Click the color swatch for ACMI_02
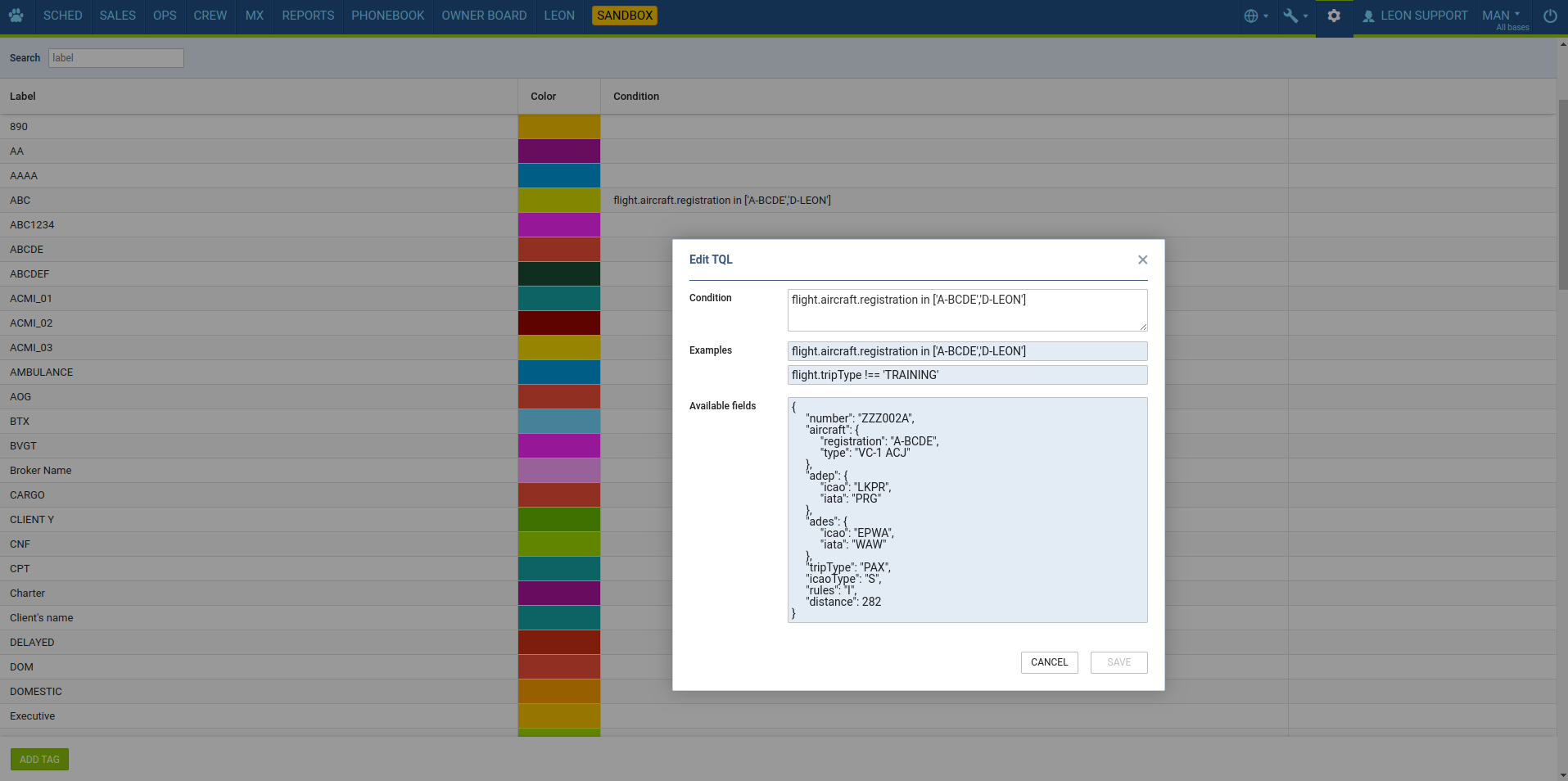1568x781 pixels. coord(559,323)
